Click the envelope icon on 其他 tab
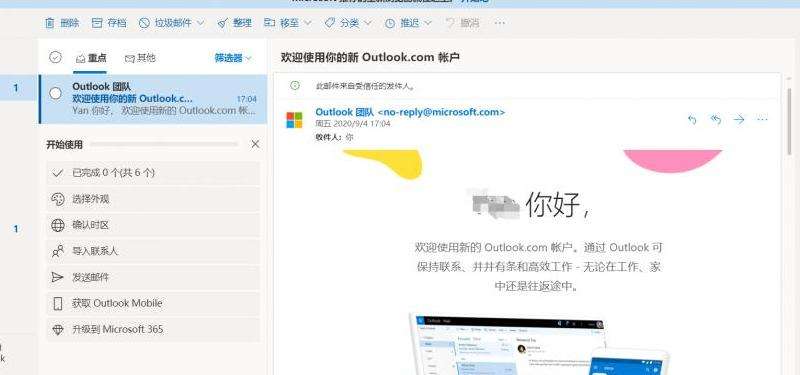800x375 pixels. (130, 59)
